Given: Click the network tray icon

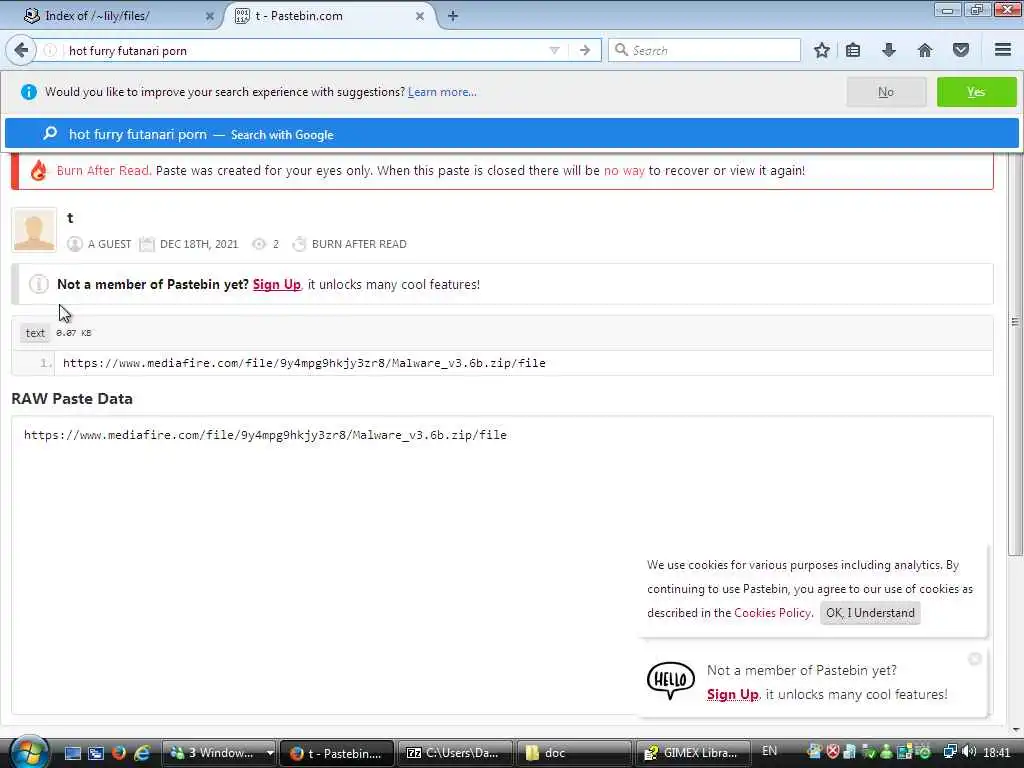Looking at the screenshot, I should tap(950, 752).
